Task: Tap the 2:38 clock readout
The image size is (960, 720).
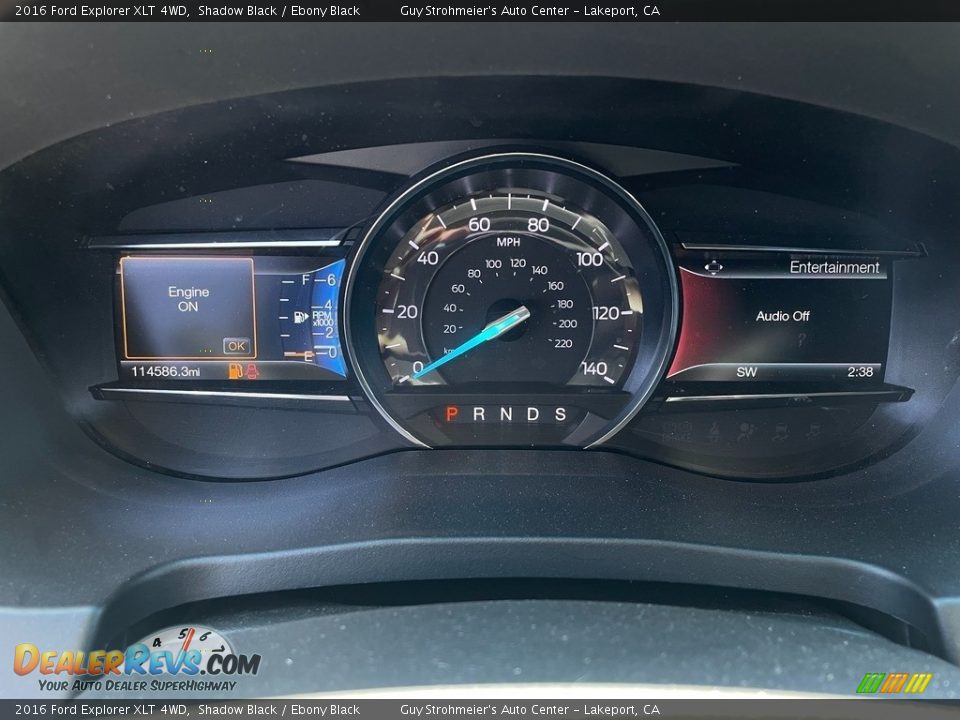Action: point(860,372)
